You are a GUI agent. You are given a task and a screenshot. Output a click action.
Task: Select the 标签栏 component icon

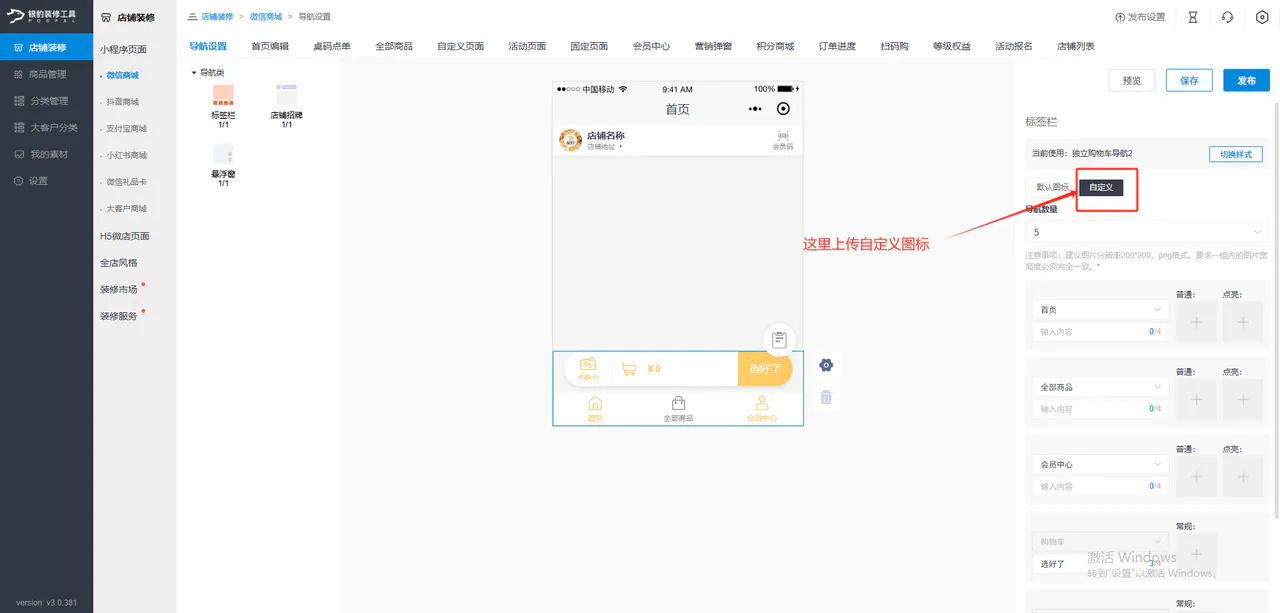pos(223,95)
